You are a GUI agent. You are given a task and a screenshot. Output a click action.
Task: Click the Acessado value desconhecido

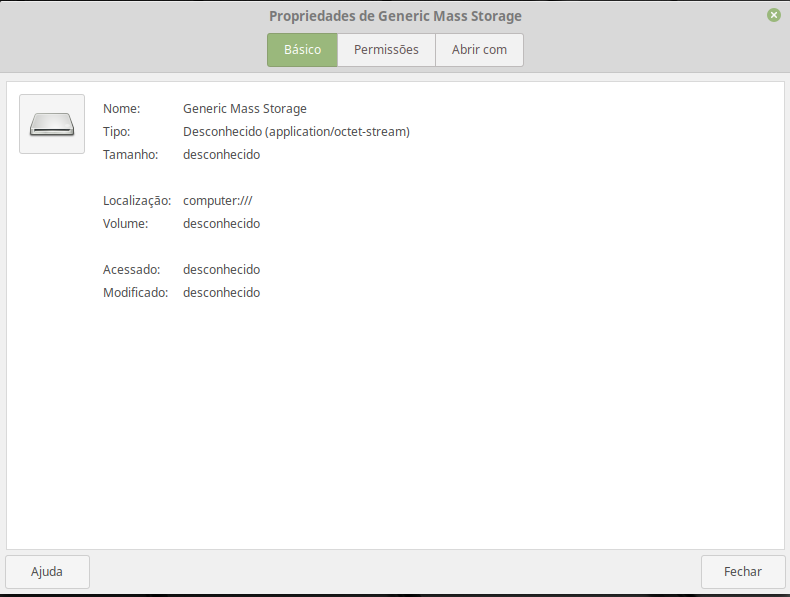click(222, 270)
